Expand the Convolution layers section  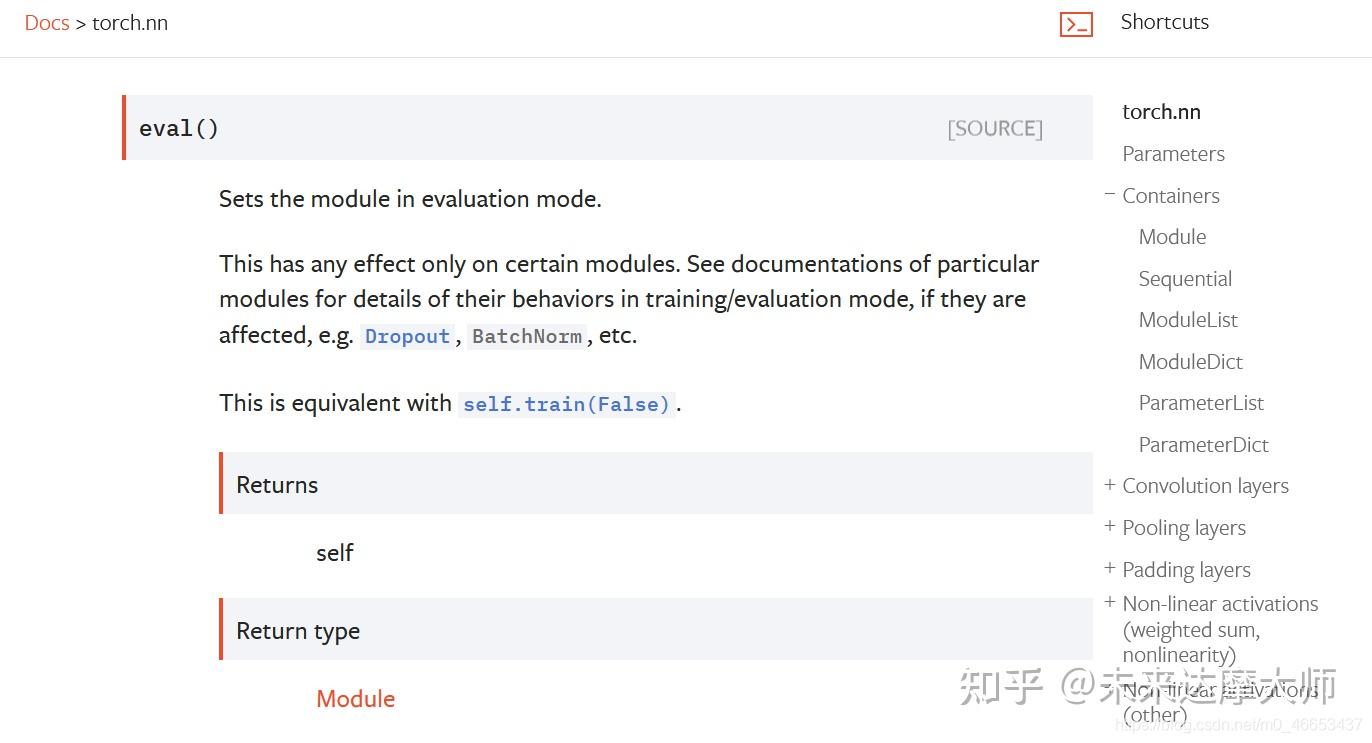[x=1109, y=485]
